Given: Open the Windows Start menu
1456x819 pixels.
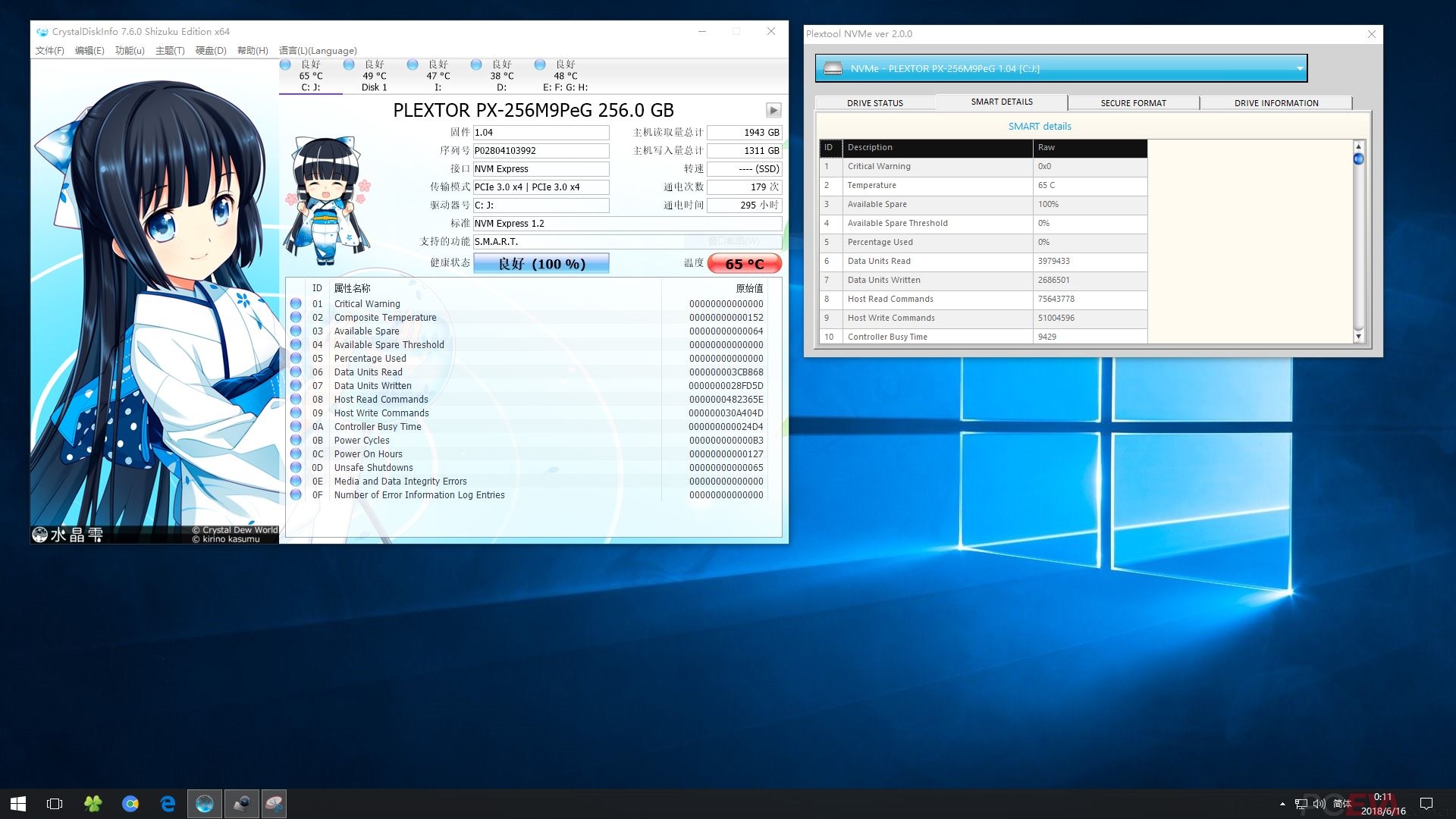Looking at the screenshot, I should coord(18,804).
